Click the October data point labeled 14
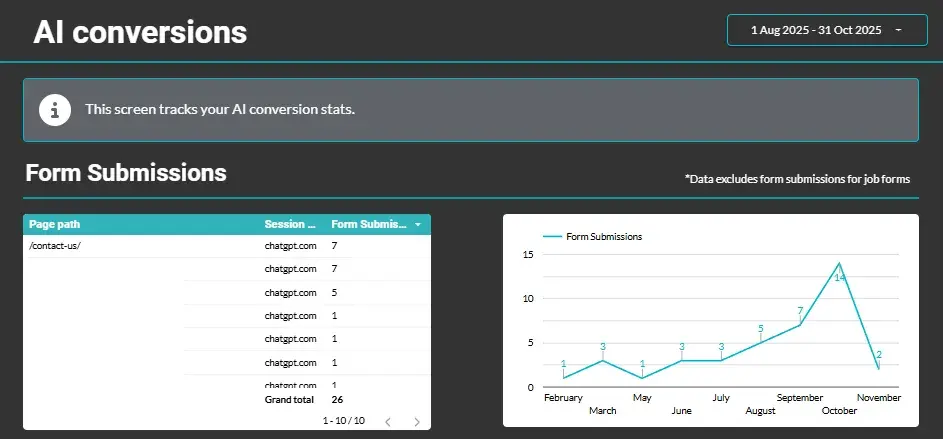This screenshot has height=439, width=943. pyautogui.click(x=839, y=263)
